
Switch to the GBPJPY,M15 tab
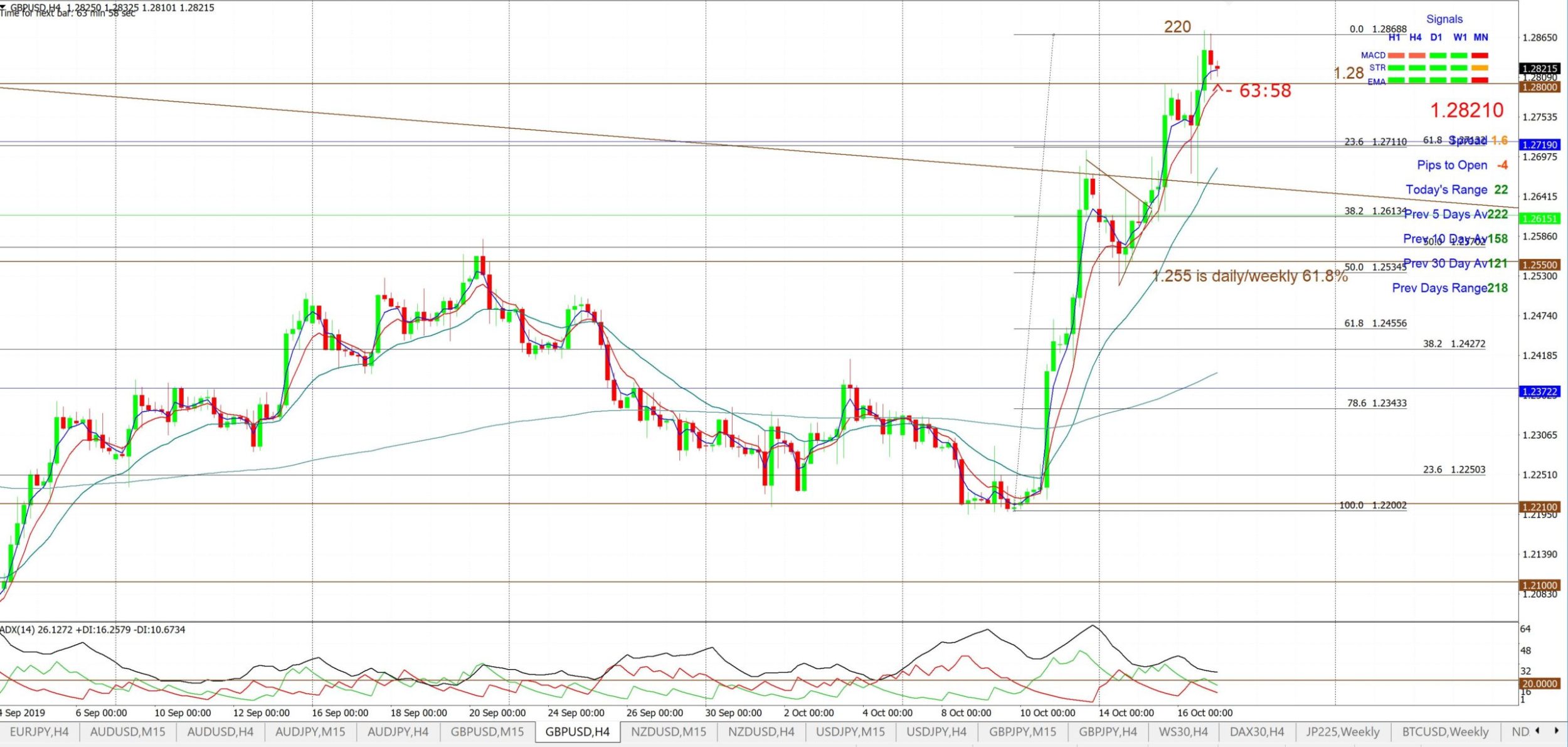pos(1022,731)
